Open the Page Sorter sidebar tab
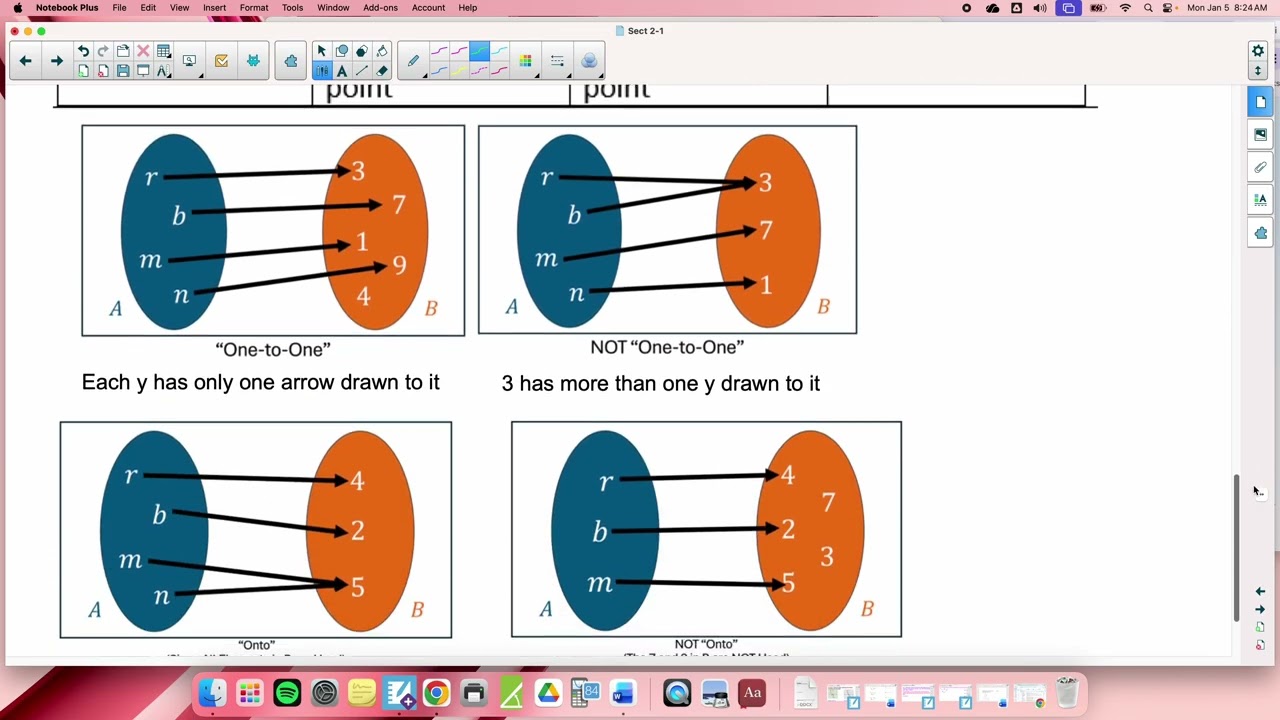 (1260, 102)
